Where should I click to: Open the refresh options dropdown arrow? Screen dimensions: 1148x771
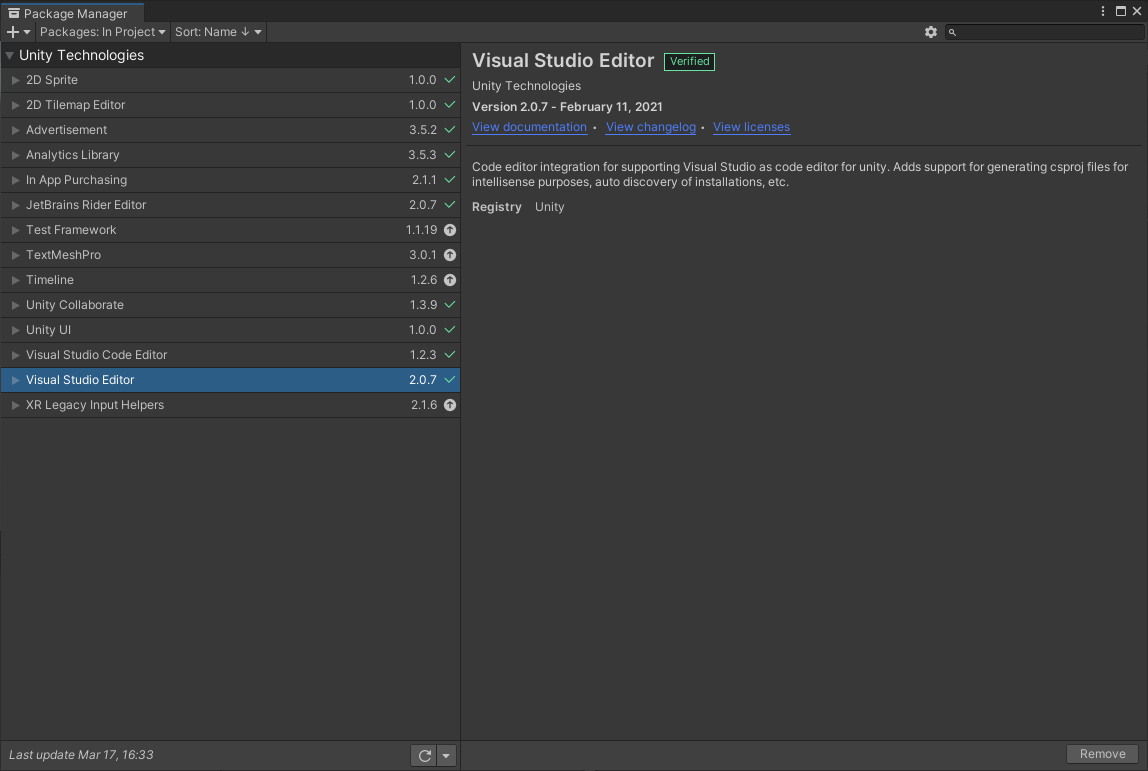(x=446, y=756)
